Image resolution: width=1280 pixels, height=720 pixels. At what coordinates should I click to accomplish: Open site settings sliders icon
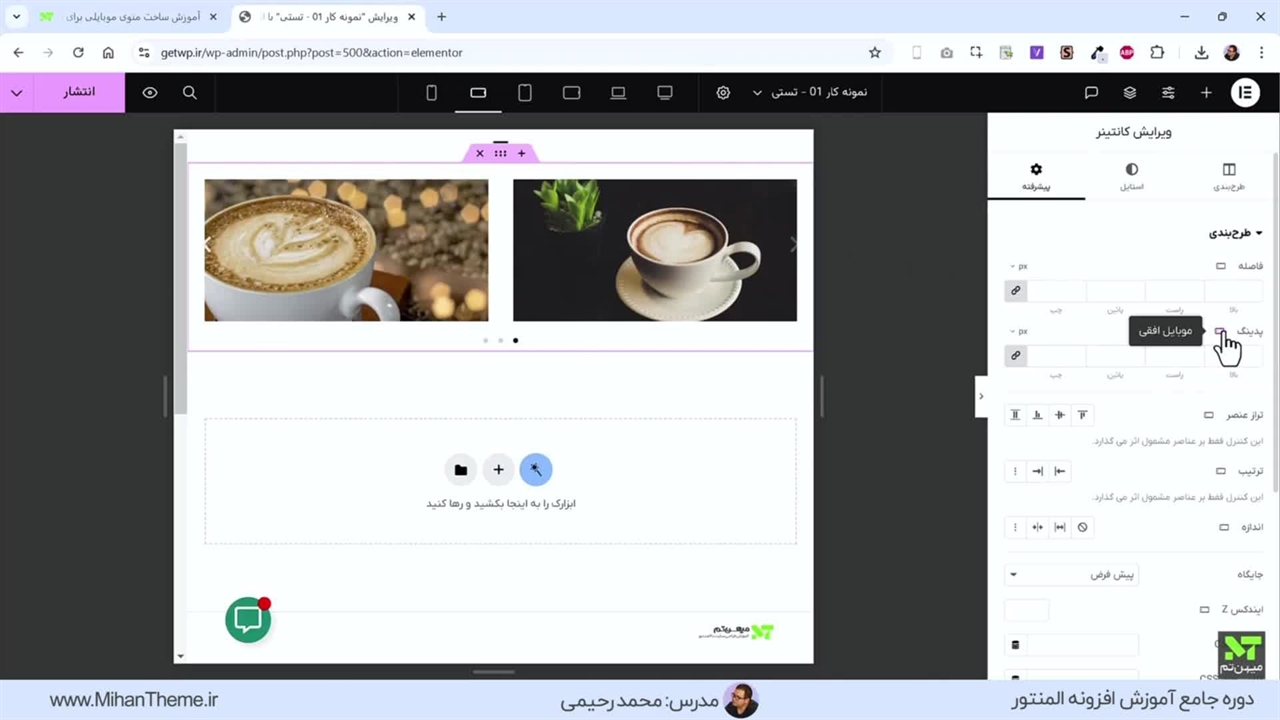(1168, 92)
